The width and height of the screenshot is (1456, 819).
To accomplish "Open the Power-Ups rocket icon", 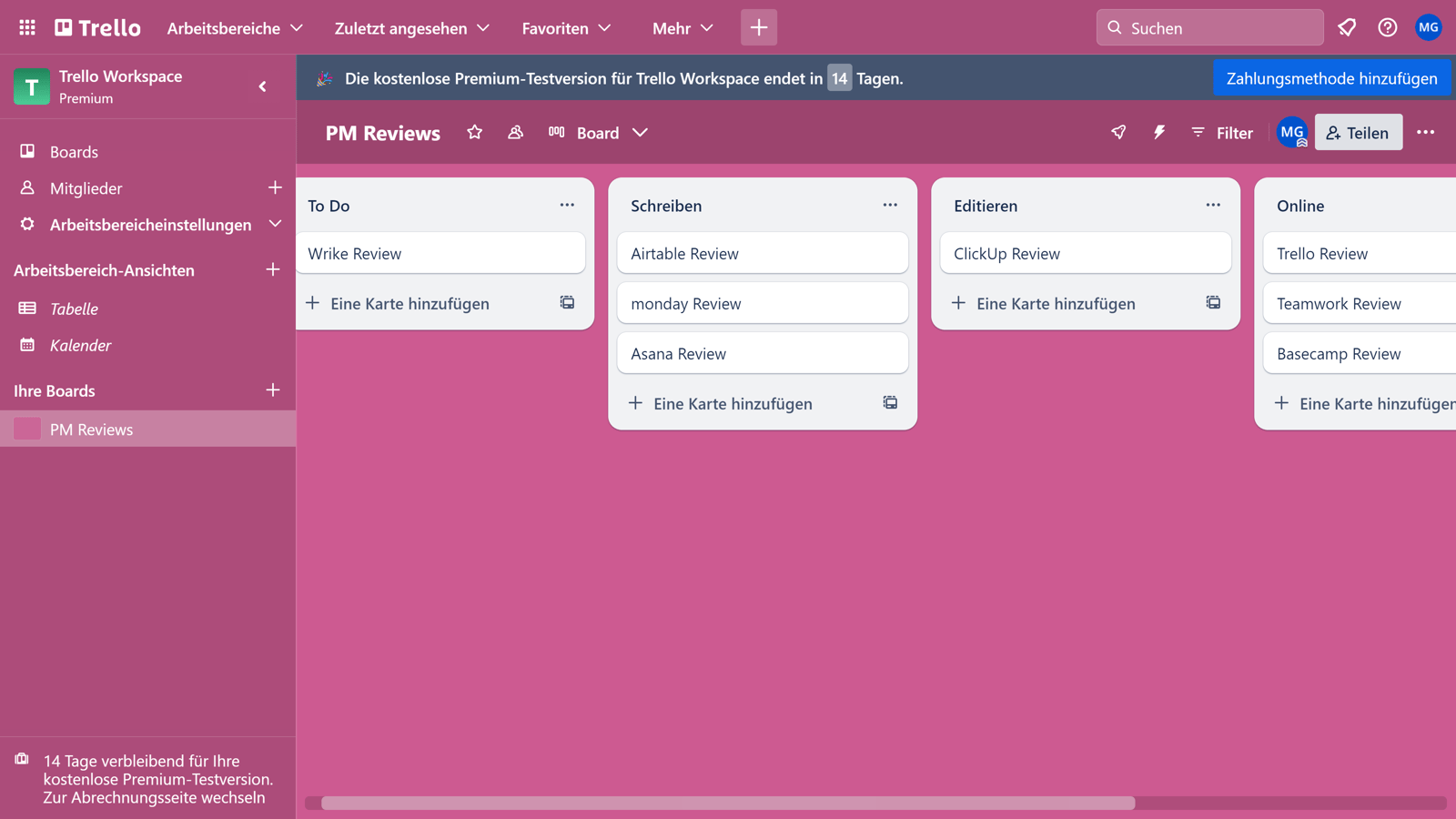I will click(x=1117, y=132).
